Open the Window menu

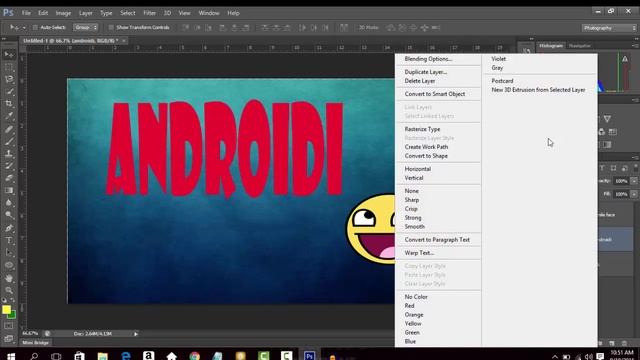point(209,13)
